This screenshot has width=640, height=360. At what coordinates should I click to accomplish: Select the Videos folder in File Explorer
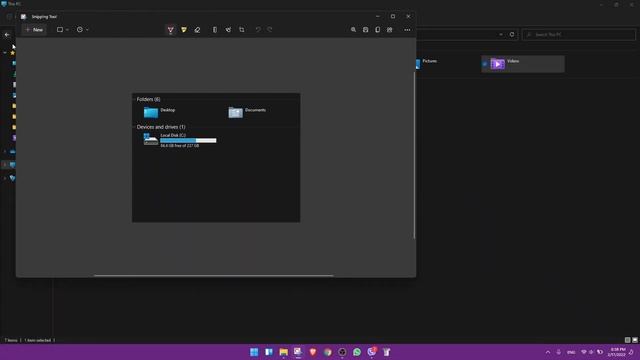(523, 64)
